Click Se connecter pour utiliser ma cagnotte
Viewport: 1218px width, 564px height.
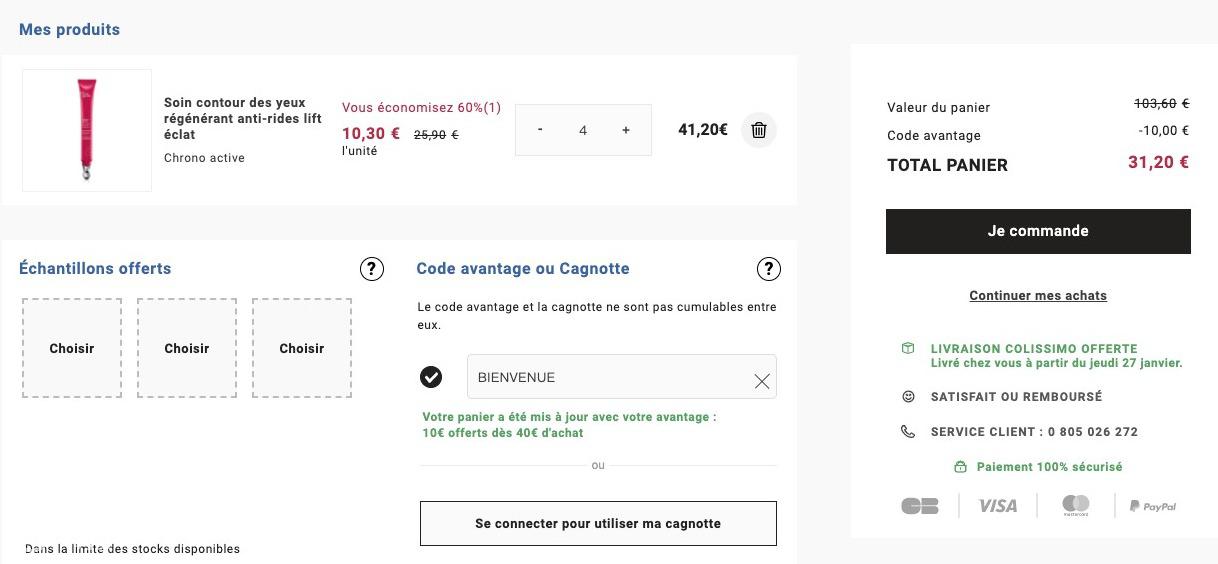pos(598,524)
